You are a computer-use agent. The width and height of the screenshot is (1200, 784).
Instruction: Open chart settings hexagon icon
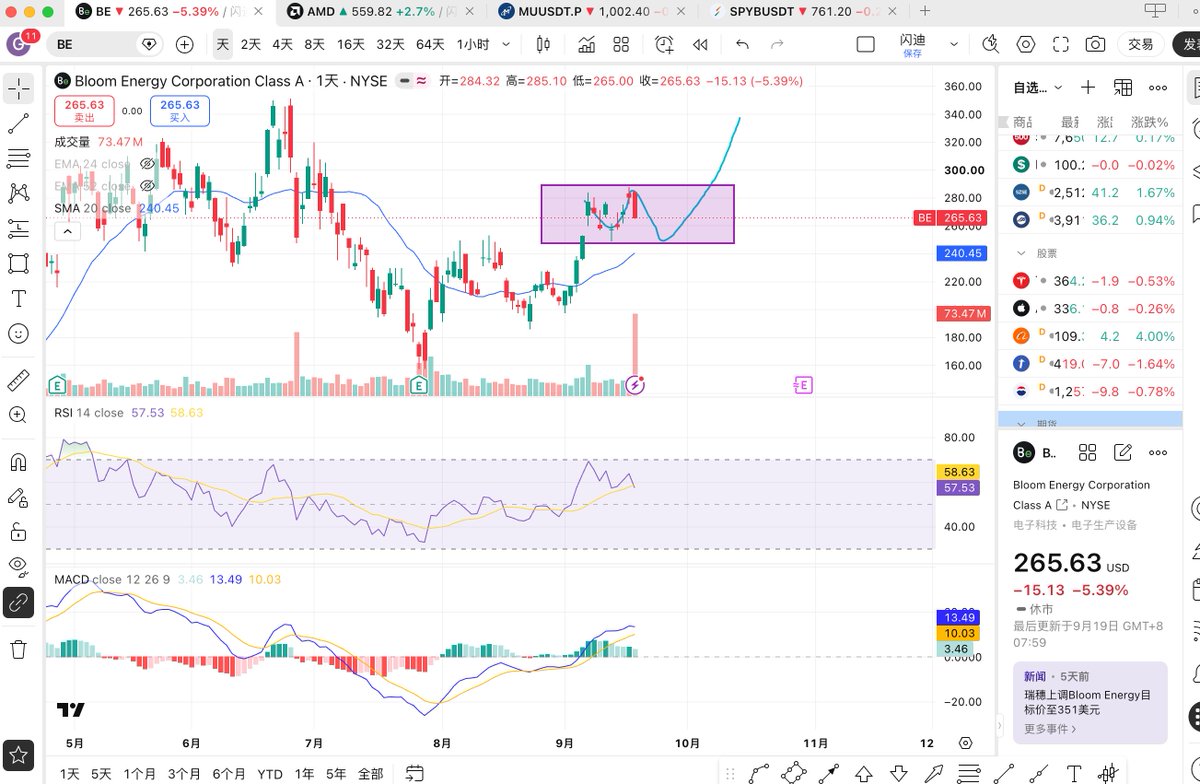pos(1026,45)
